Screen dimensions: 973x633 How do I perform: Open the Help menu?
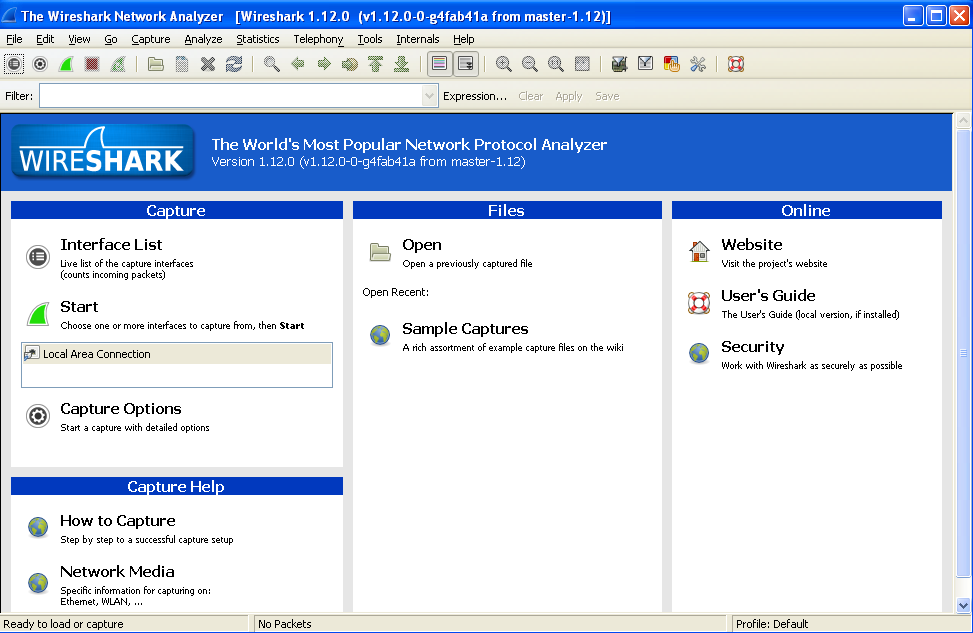464,39
